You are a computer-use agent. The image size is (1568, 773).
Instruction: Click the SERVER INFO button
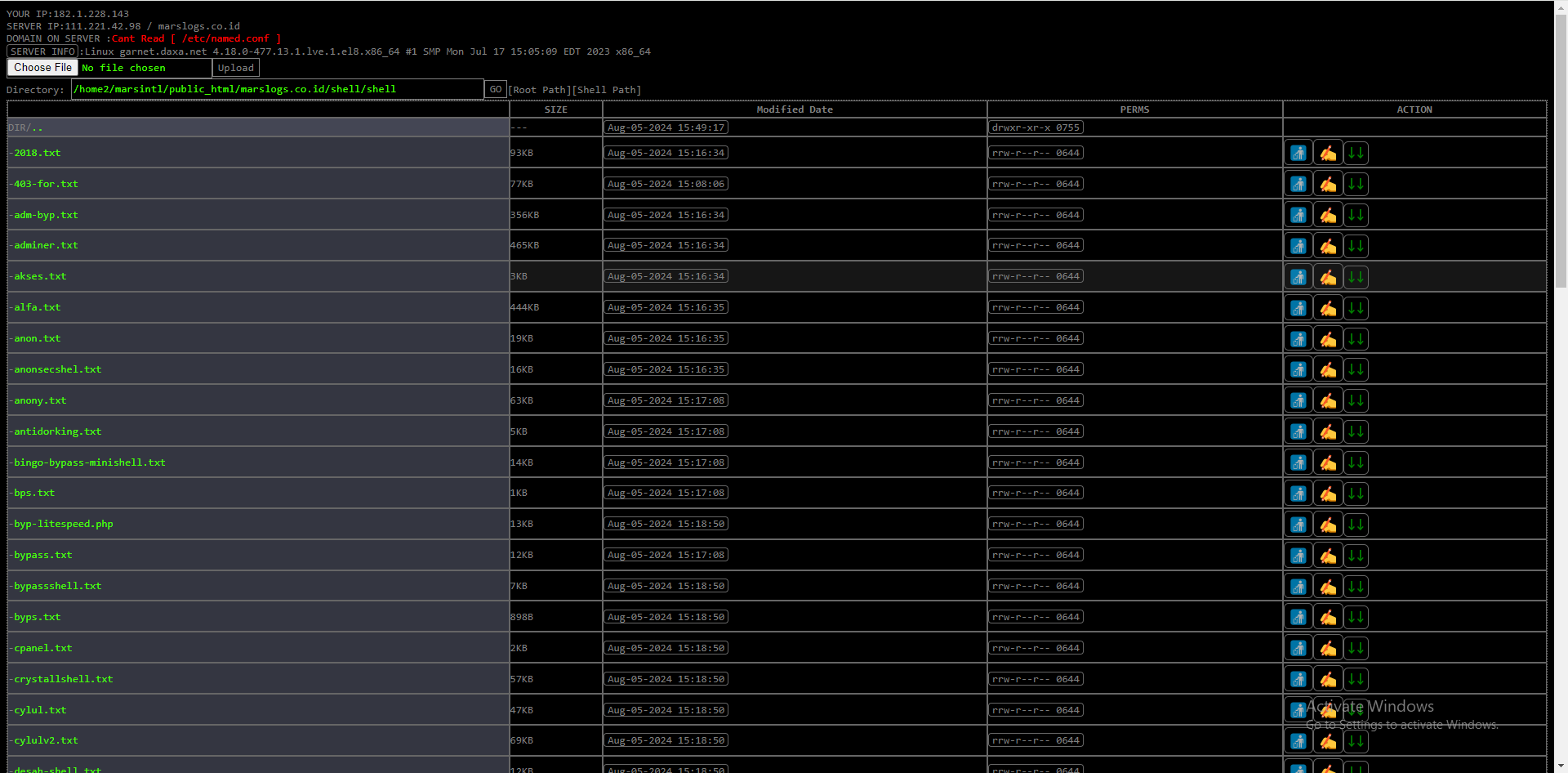(42, 51)
